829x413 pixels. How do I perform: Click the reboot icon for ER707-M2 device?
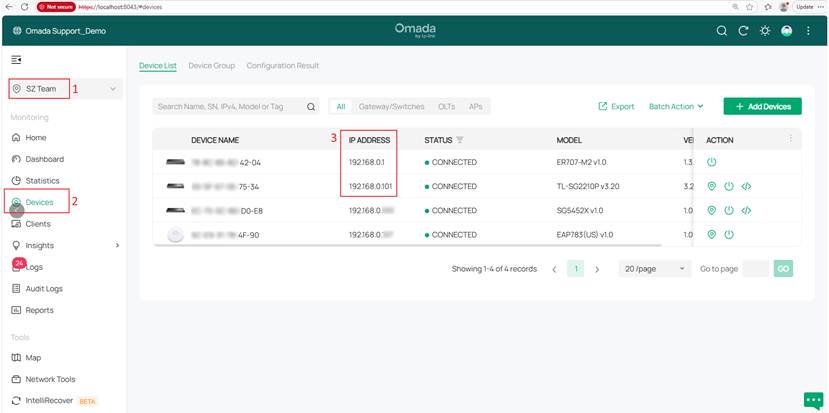[x=712, y=162]
